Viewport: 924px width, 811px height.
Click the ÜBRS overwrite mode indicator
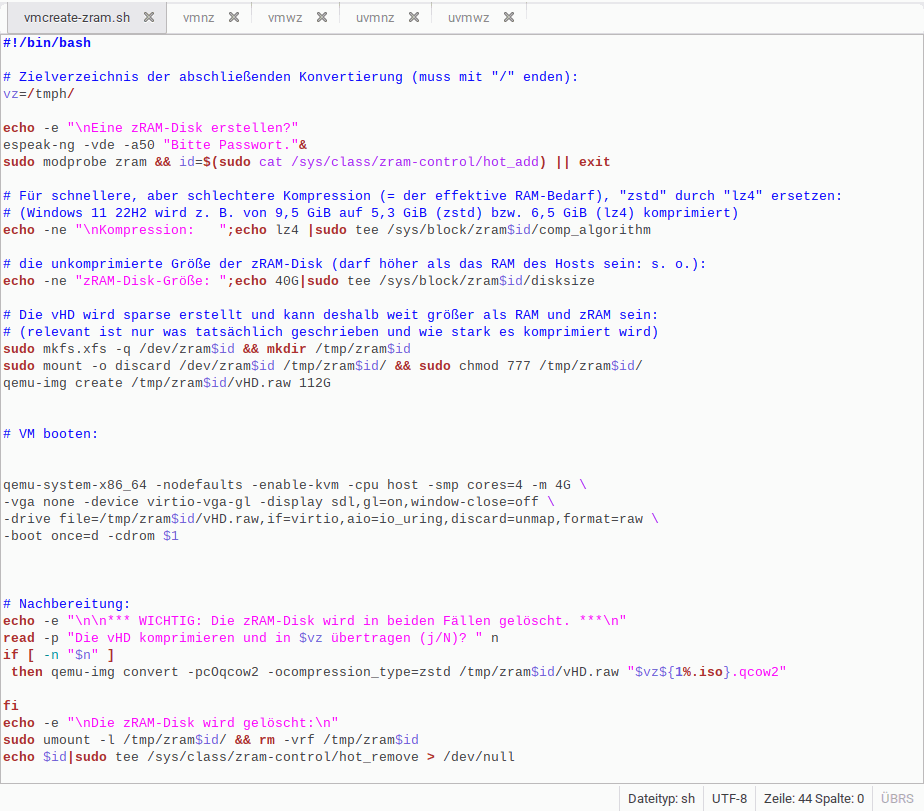[897, 799]
